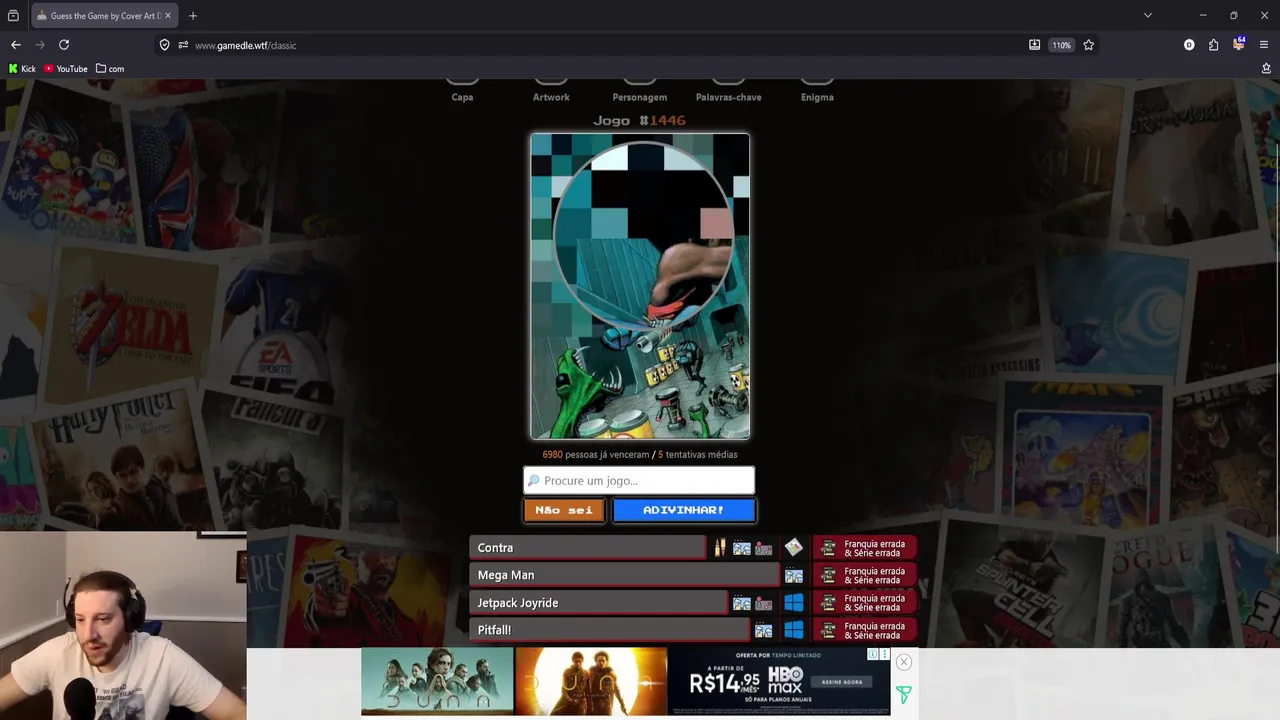Click the Jogo #1446 title
Viewport: 1280px width, 720px height.
639,120
